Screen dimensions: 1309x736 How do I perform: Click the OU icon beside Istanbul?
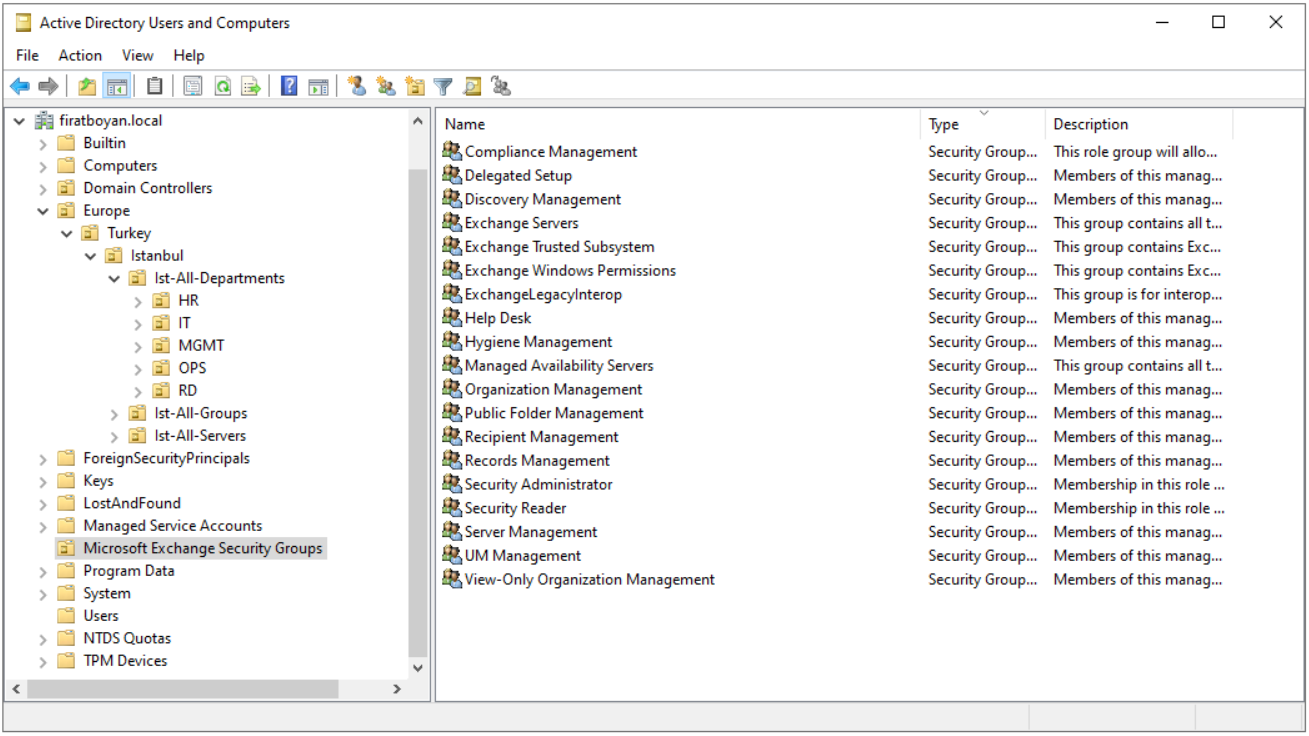[x=115, y=255]
